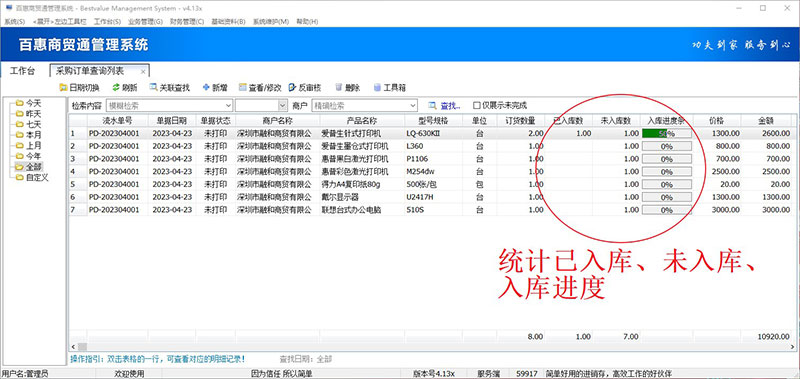
Task: Close the 采购订单查询列表 tab
Action: (143, 71)
